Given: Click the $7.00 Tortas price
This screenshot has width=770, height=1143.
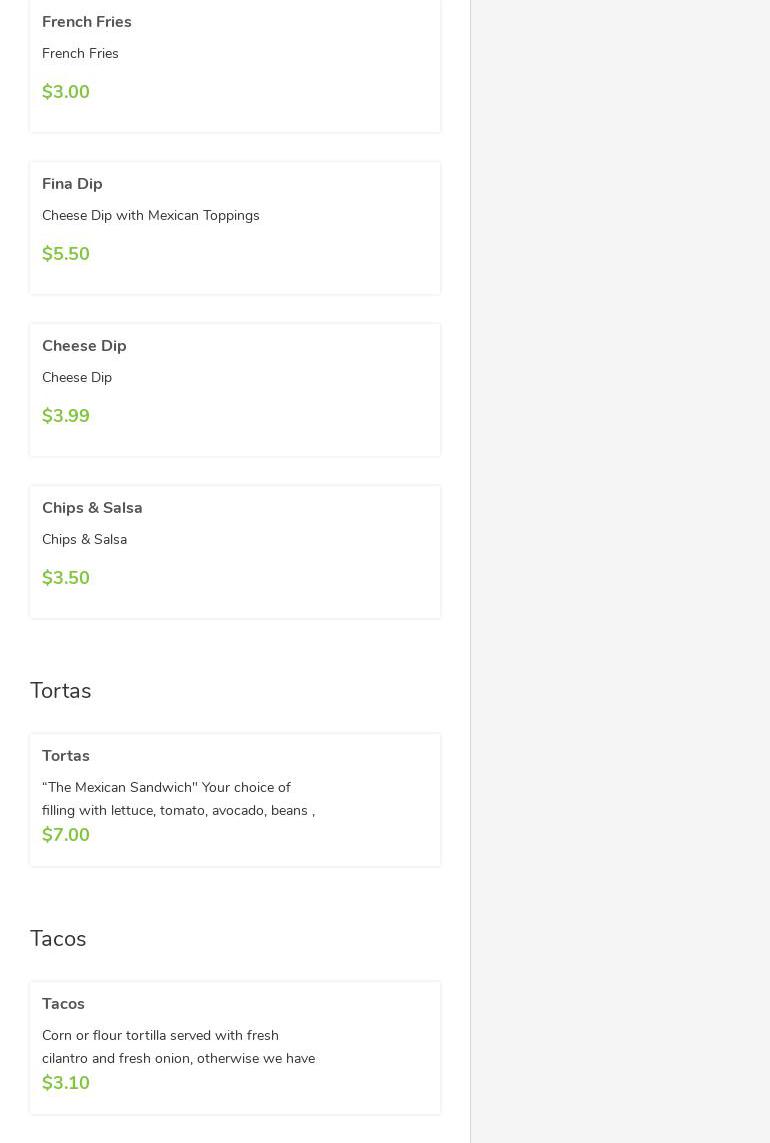Looking at the screenshot, I should click(66, 835).
